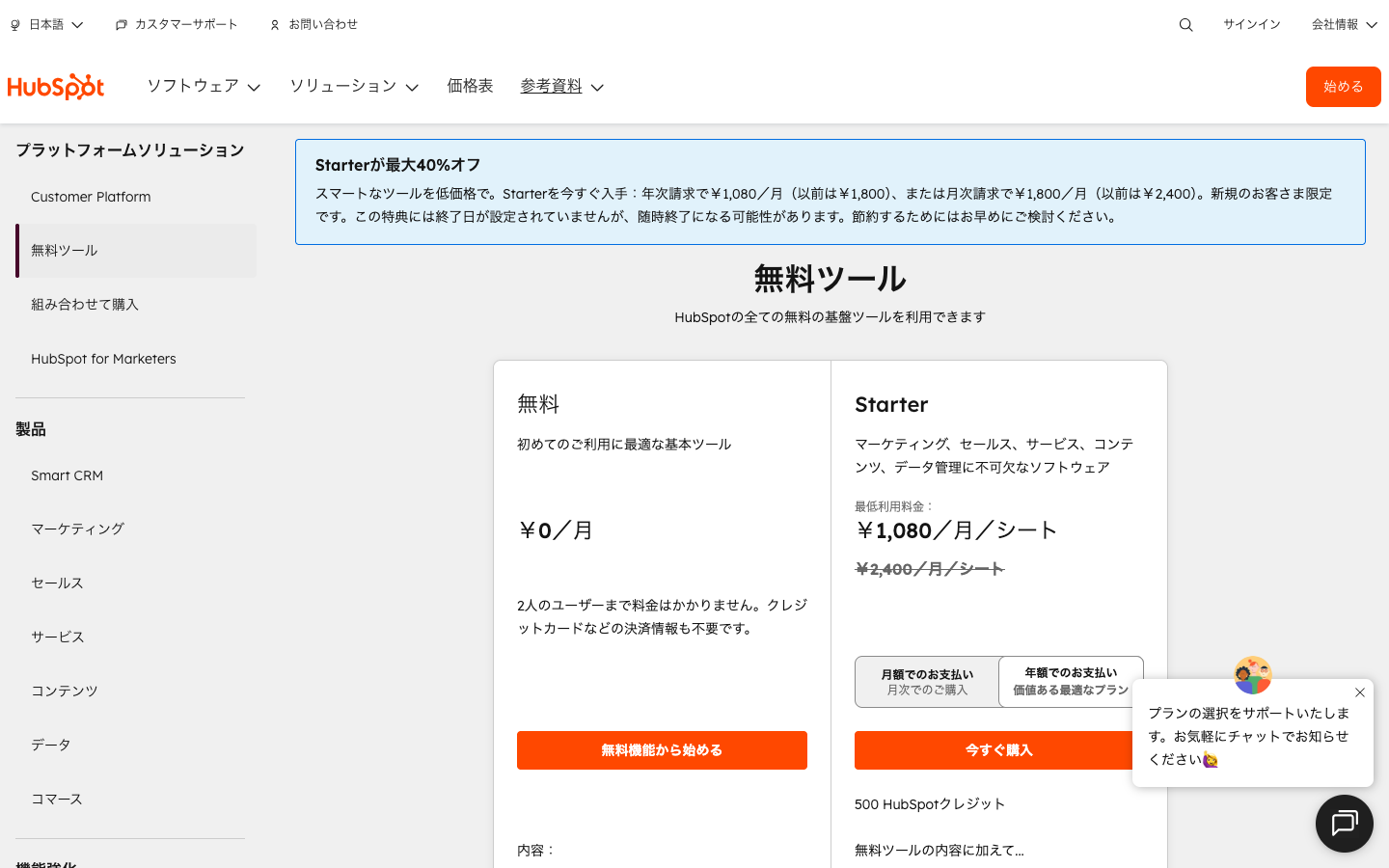This screenshot has width=1389, height=868.
Task: Click the chat support avatars thumbnail
Action: [1252, 675]
